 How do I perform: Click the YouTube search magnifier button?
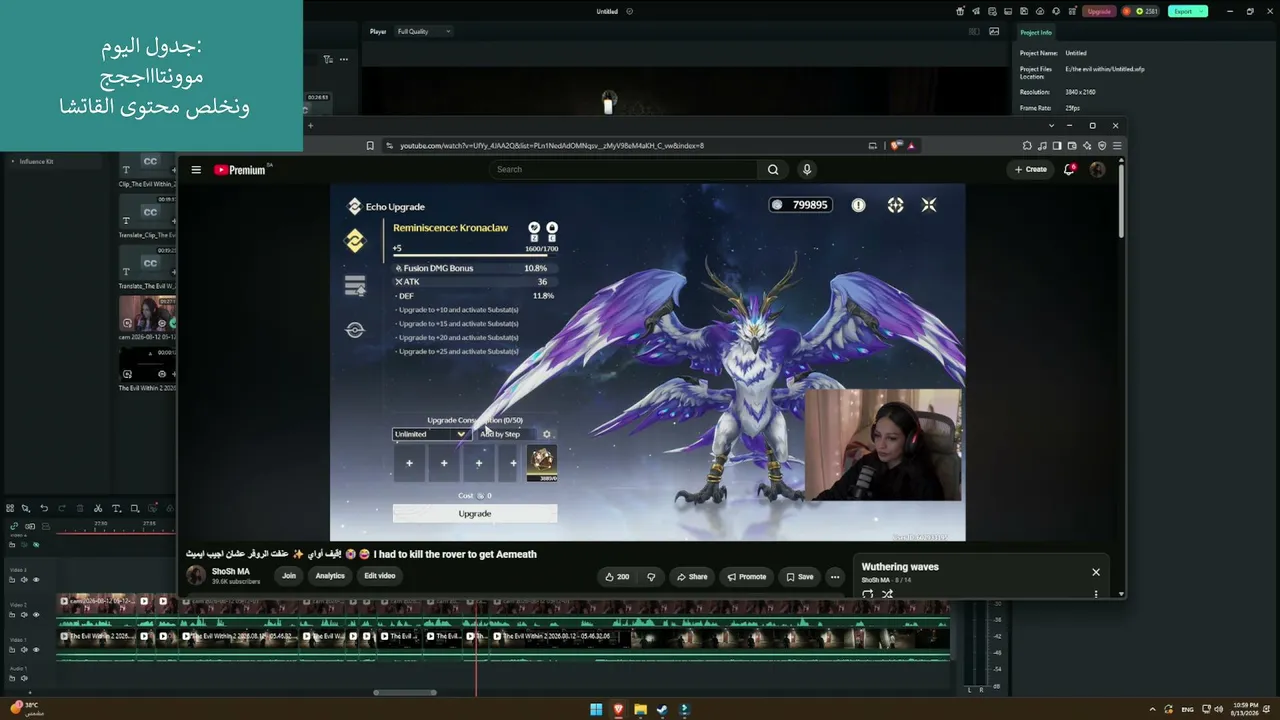click(x=773, y=170)
